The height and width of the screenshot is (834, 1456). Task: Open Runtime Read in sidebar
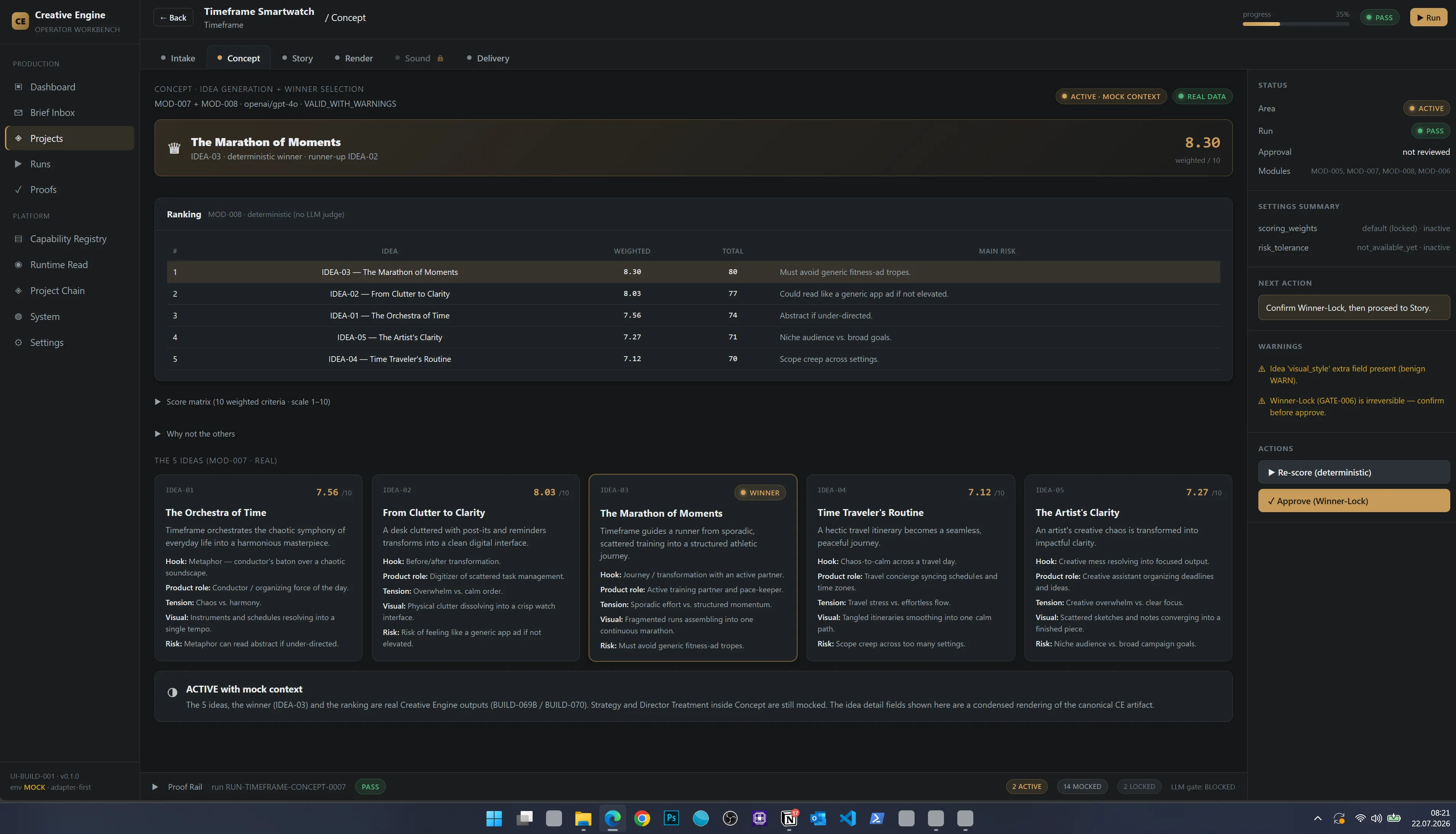click(x=69, y=265)
